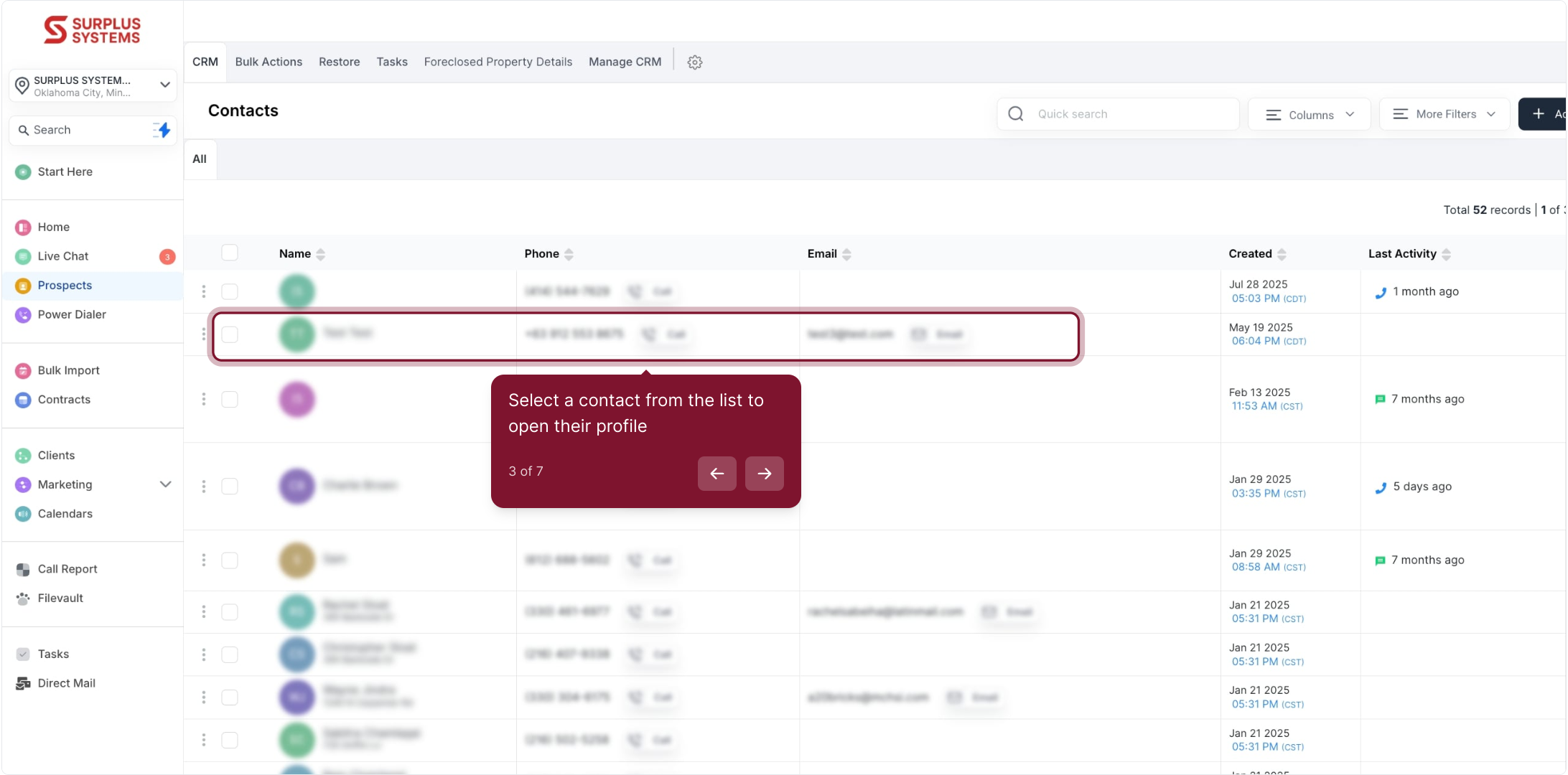Open the Foreclosed Property Details tab
This screenshot has width=1568, height=775.
[498, 62]
